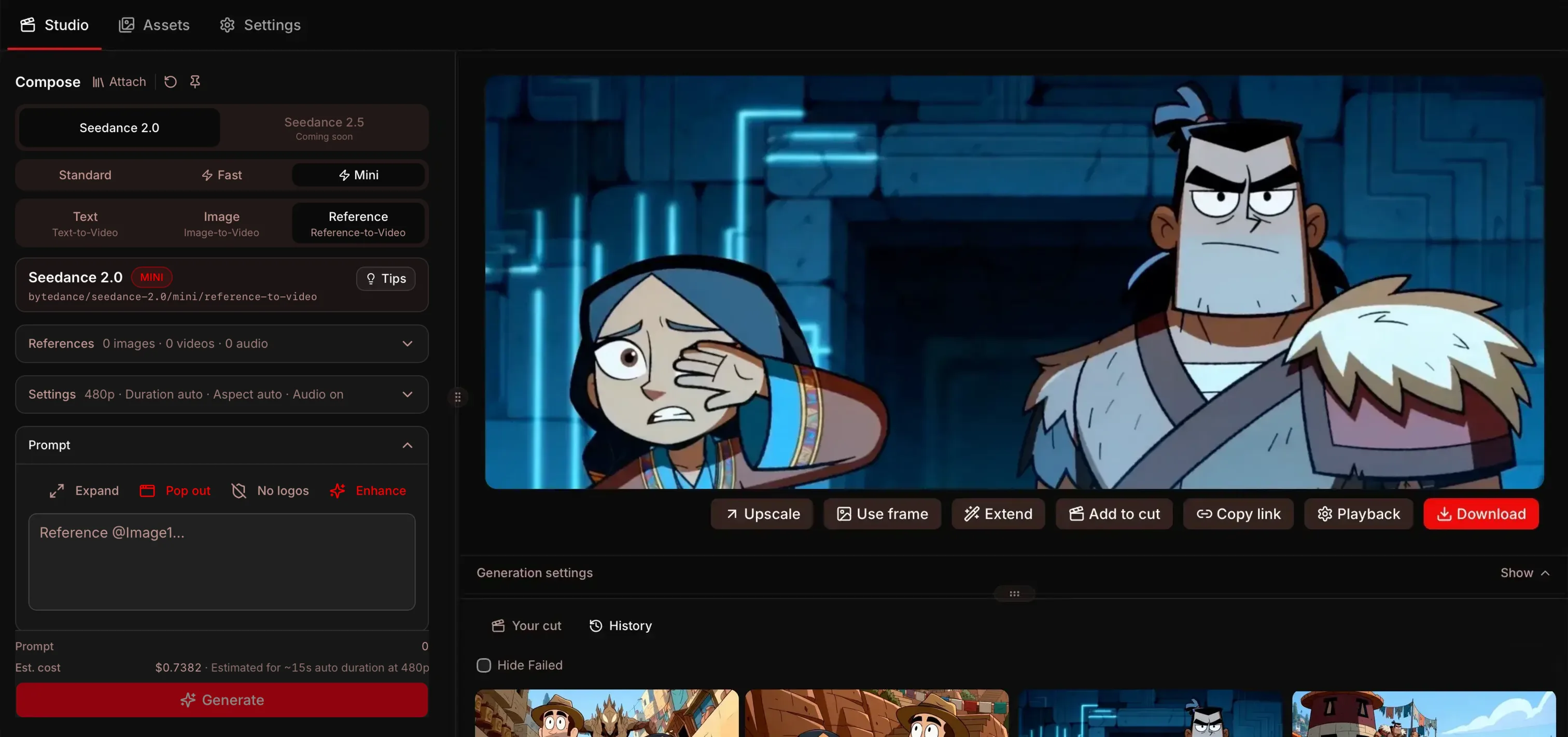1568x737 pixels.
Task: Open Playback settings
Action: click(x=1359, y=514)
